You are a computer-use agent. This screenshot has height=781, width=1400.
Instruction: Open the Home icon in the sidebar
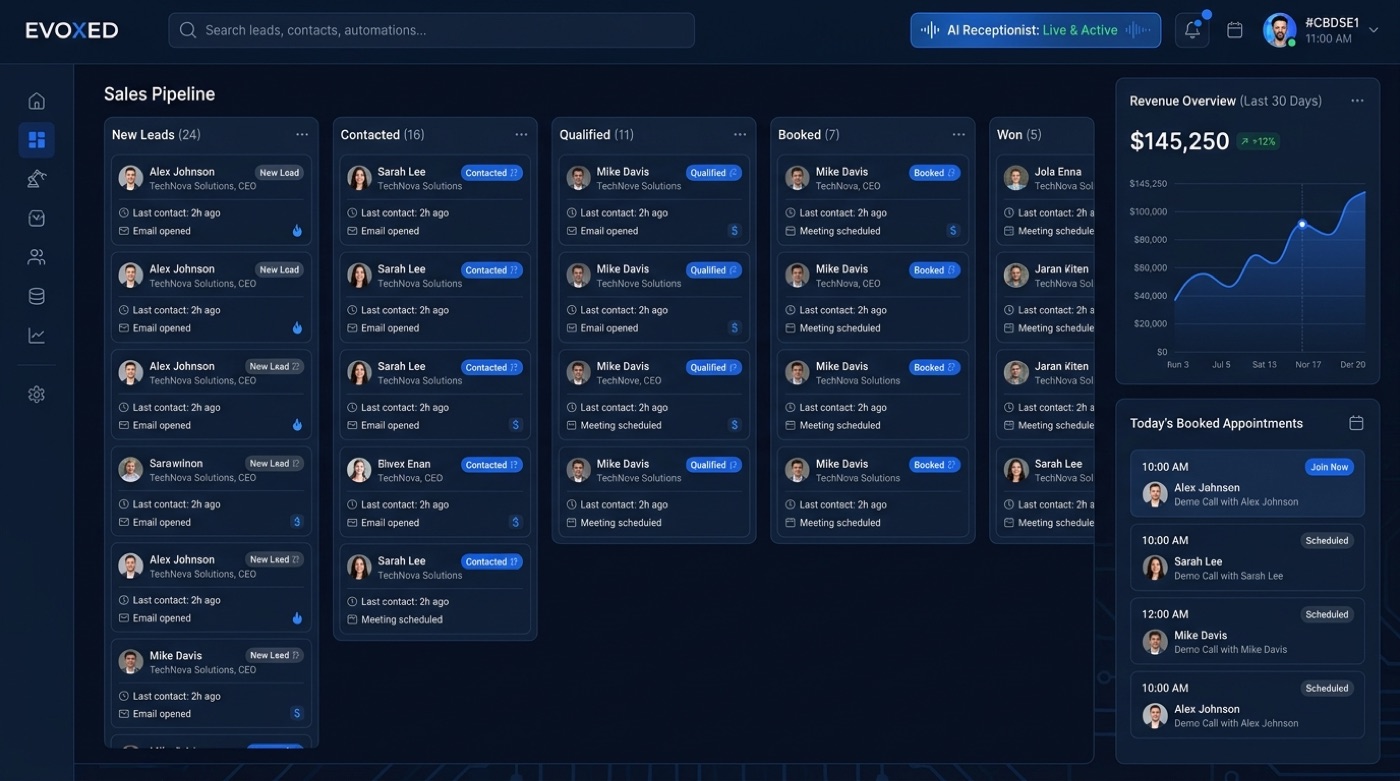(x=36, y=101)
